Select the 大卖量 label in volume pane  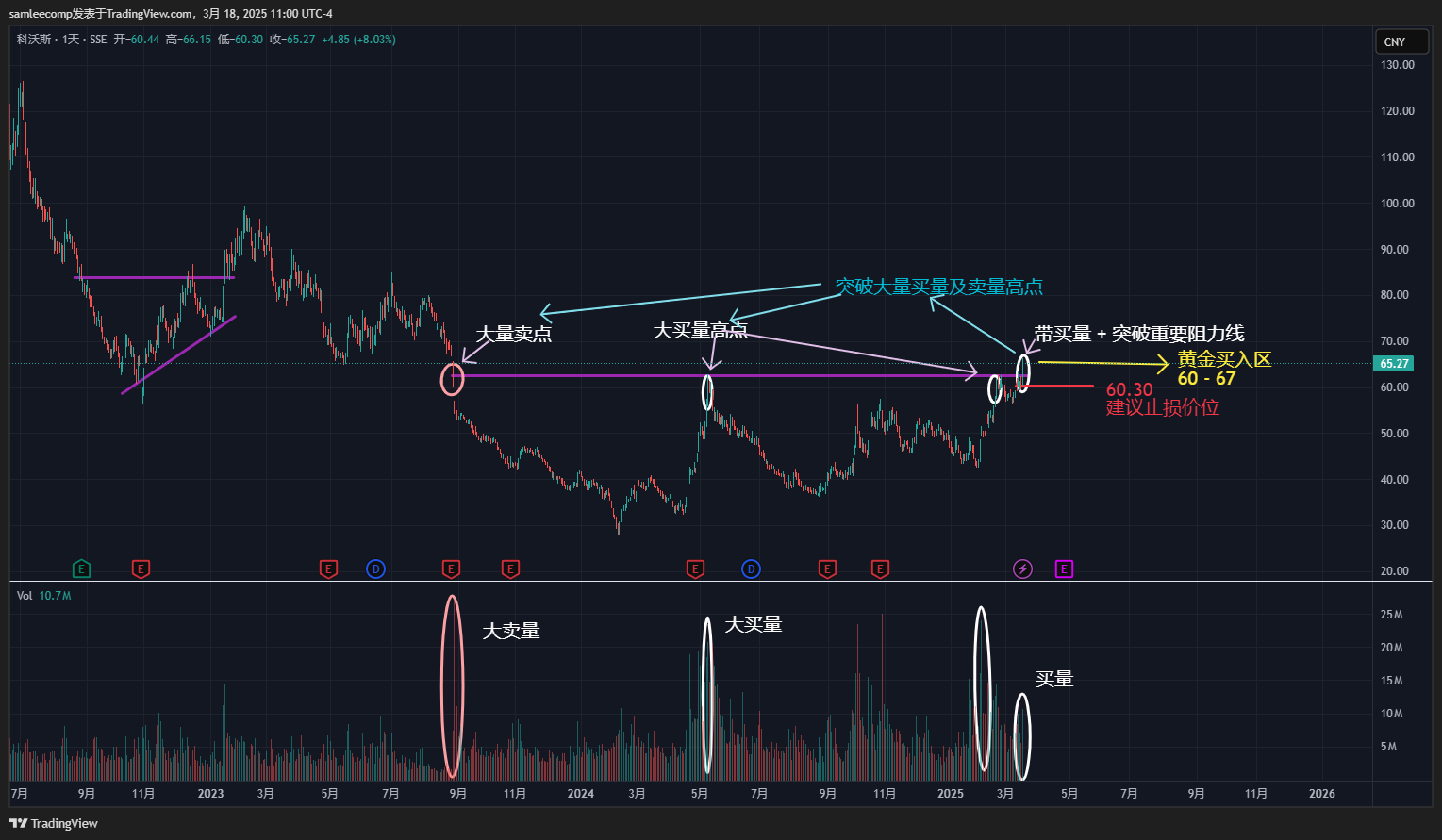(x=511, y=631)
